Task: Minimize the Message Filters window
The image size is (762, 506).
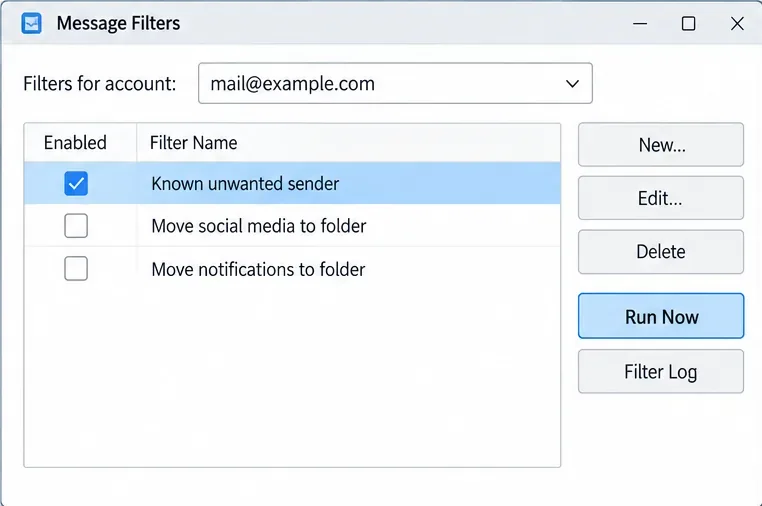Action: pyautogui.click(x=640, y=23)
